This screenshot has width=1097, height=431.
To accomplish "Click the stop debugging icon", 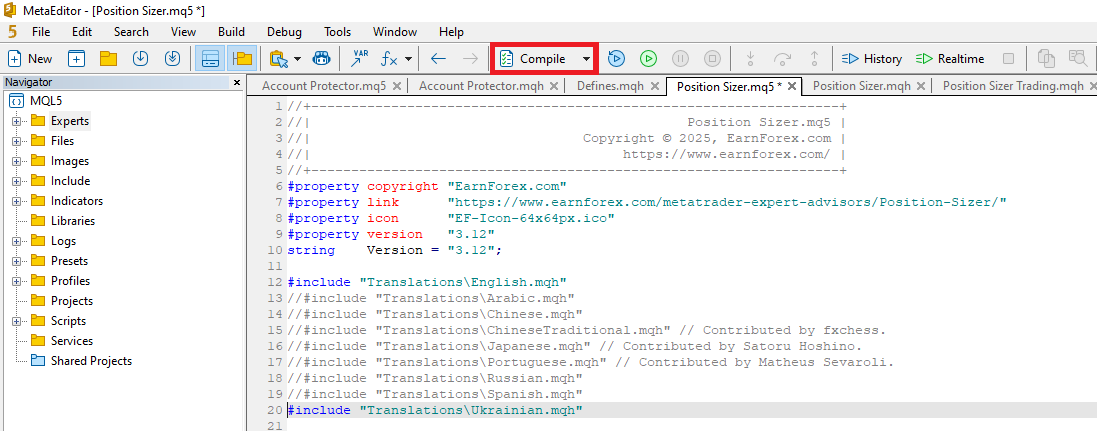I will (712, 59).
